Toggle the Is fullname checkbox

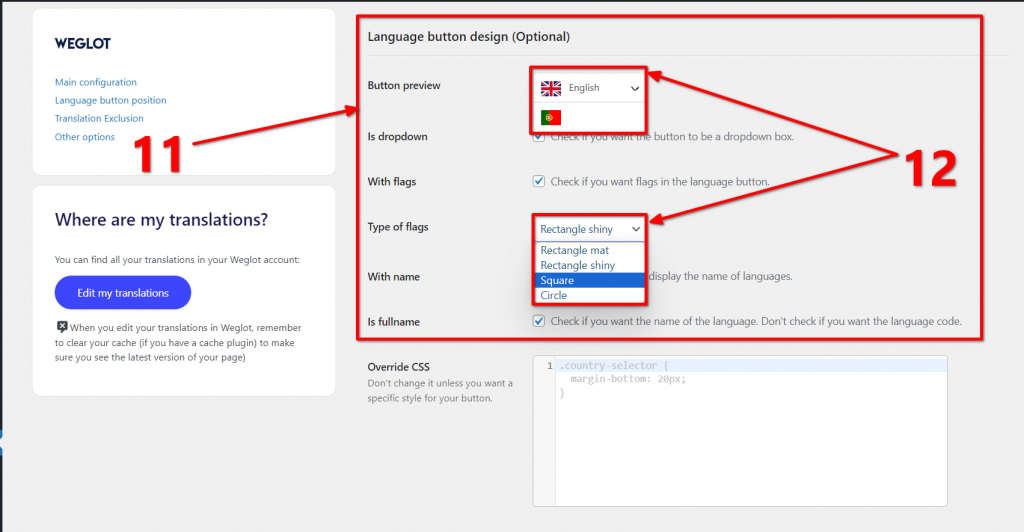click(539, 321)
